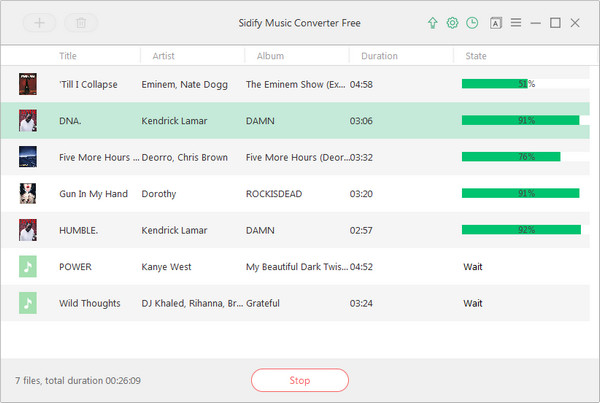600x403 pixels.
Task: Click the Album column header
Action: pyautogui.click(x=270, y=56)
